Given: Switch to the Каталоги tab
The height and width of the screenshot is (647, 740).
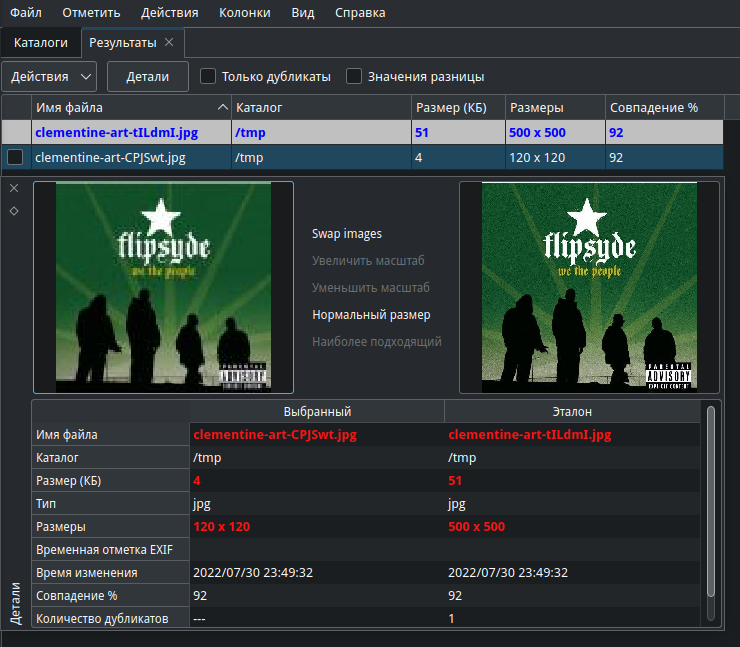Looking at the screenshot, I should (41, 43).
